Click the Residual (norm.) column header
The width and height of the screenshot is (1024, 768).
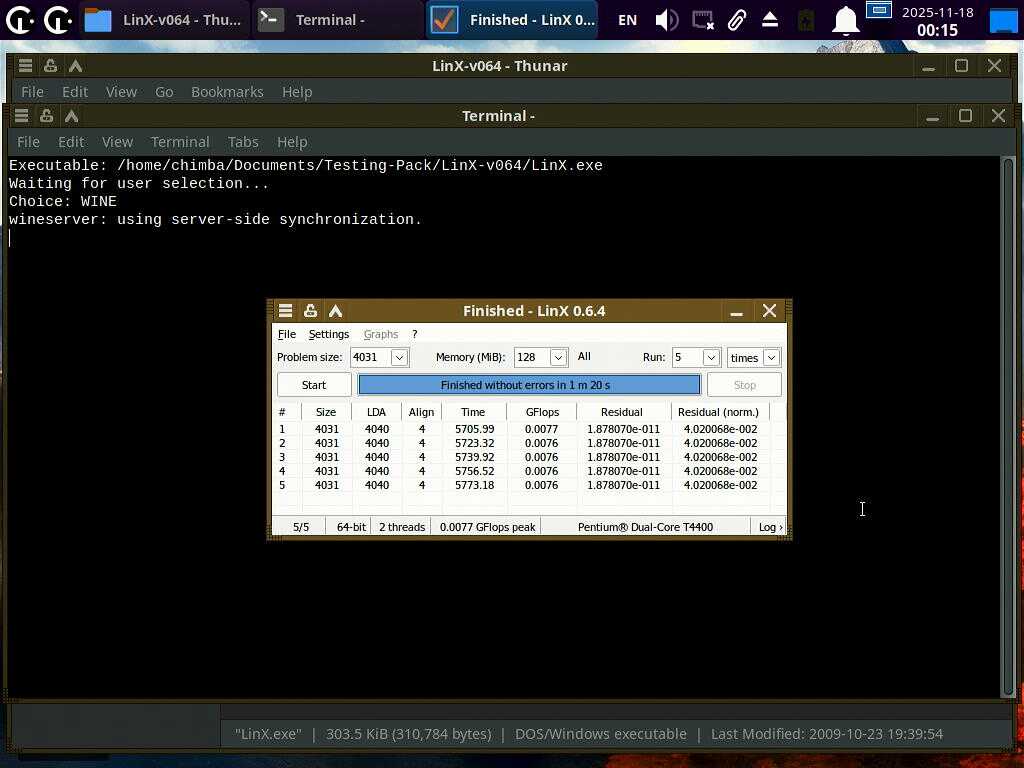[x=718, y=412]
